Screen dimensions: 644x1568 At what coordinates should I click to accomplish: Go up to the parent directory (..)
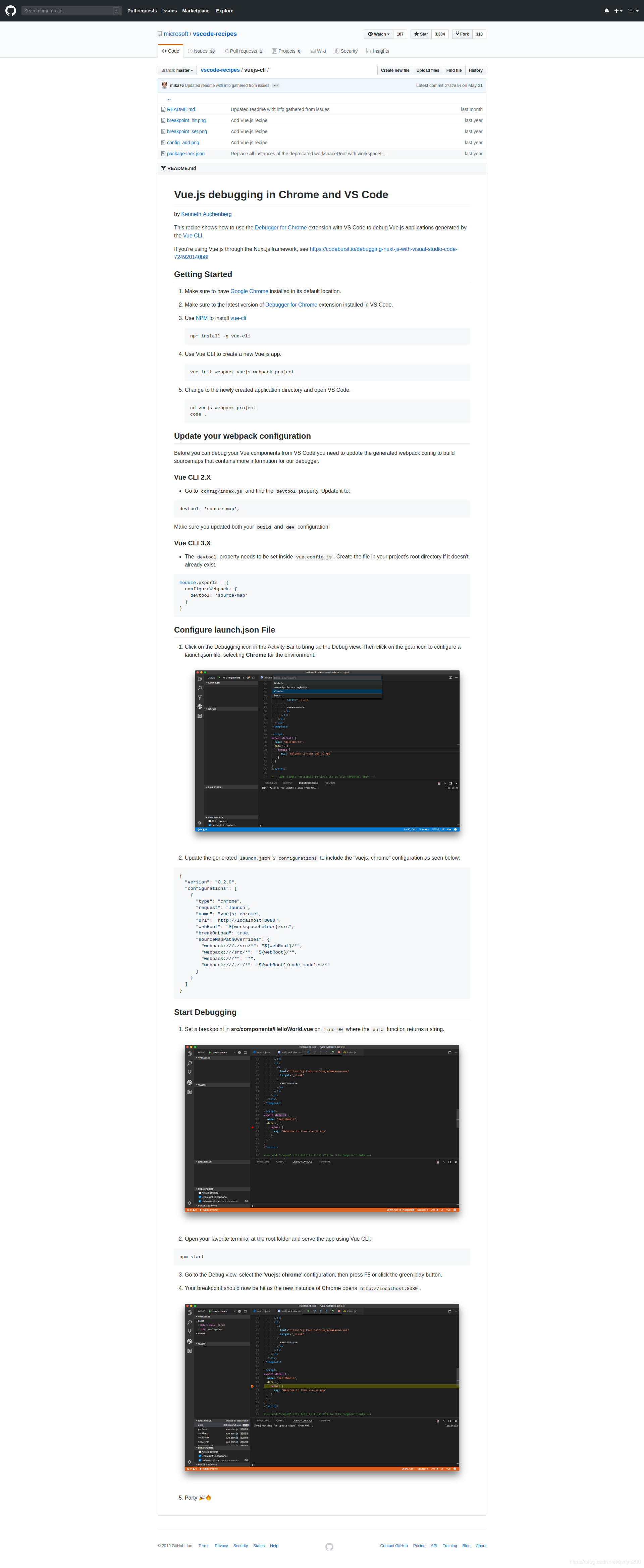pyautogui.click(x=169, y=99)
